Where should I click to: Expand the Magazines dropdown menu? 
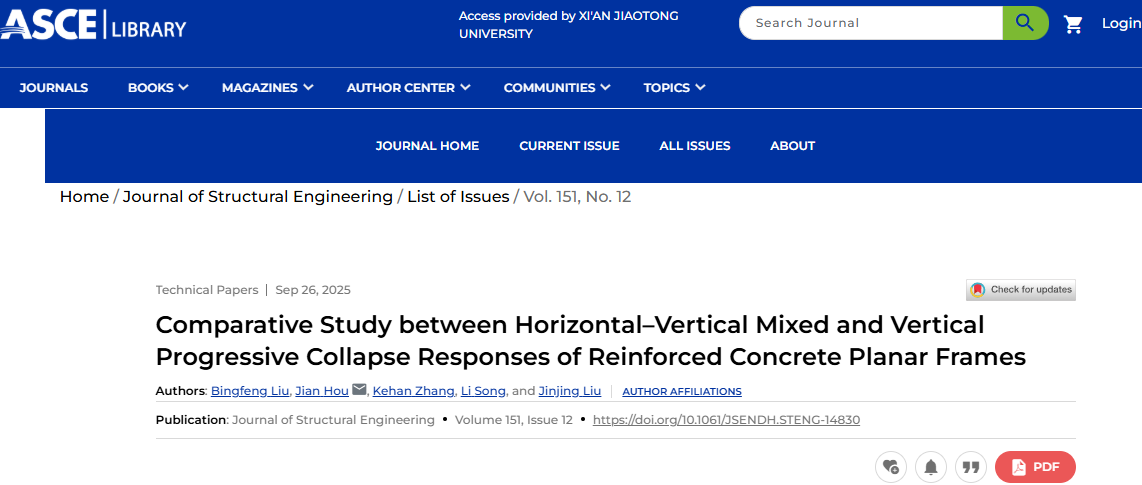[x=267, y=88]
